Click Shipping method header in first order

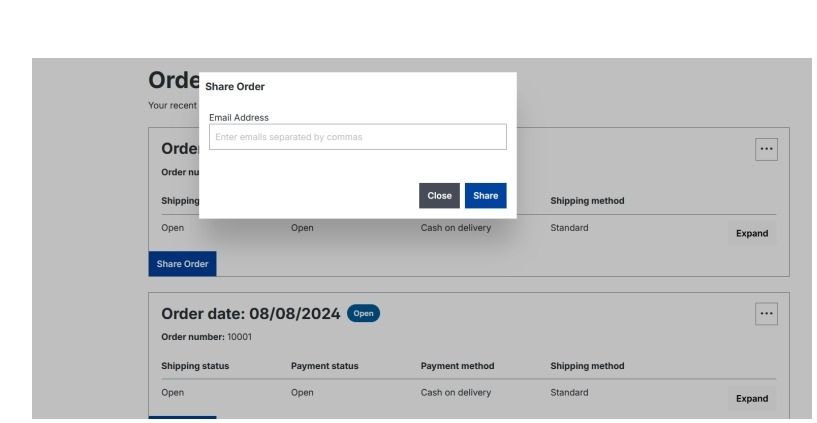(x=587, y=201)
